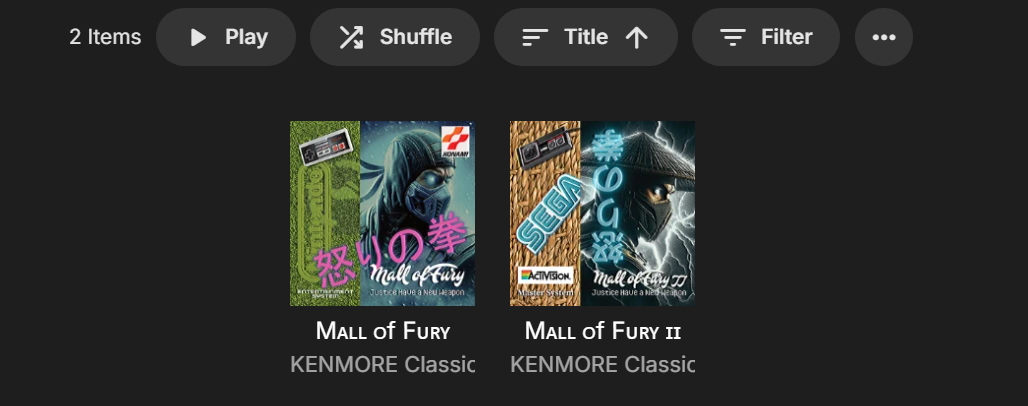
Task: Open the Title sort-by dropdown
Action: (x=586, y=37)
